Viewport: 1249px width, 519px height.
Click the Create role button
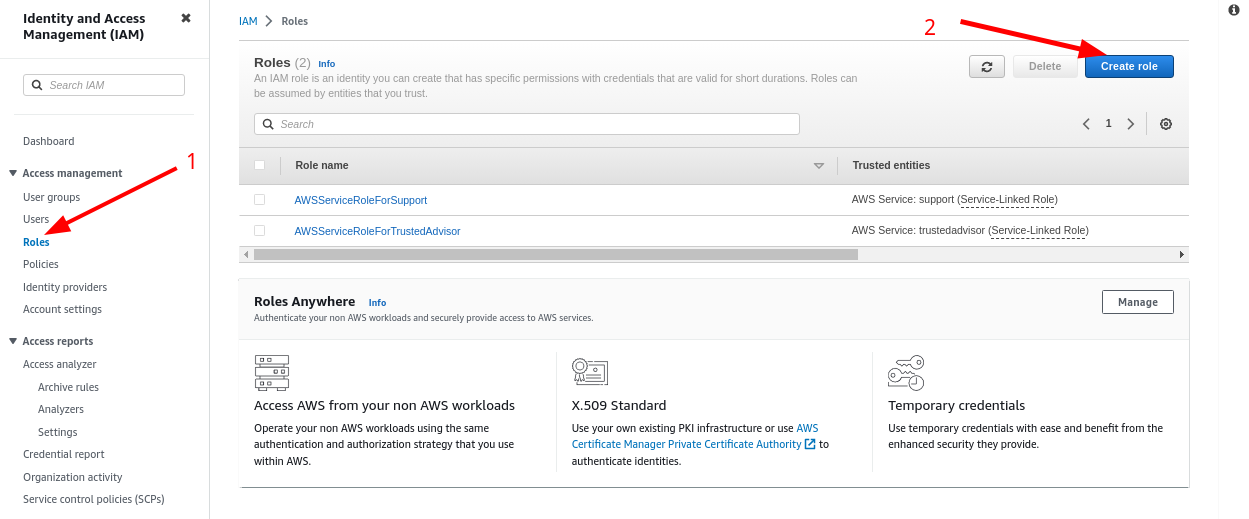click(1129, 66)
